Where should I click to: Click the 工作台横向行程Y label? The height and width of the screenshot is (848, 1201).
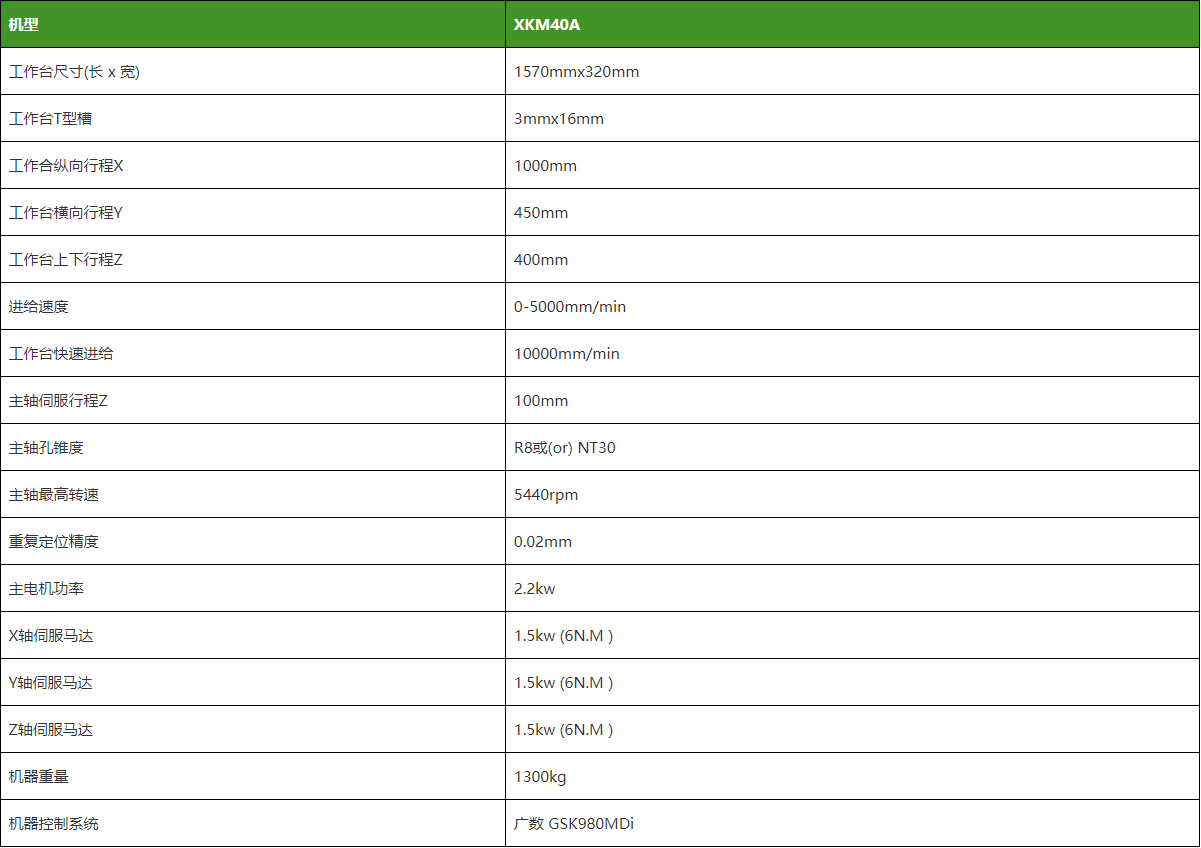coord(66,213)
